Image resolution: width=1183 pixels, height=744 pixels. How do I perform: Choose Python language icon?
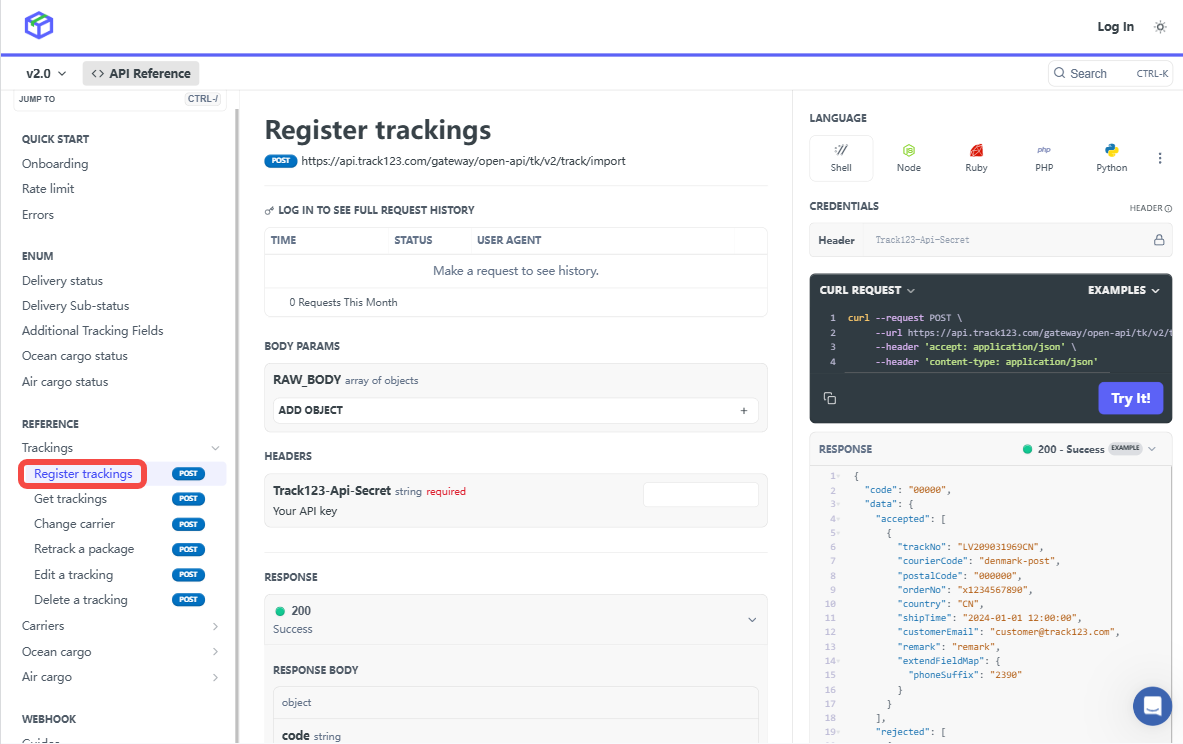click(x=1111, y=158)
